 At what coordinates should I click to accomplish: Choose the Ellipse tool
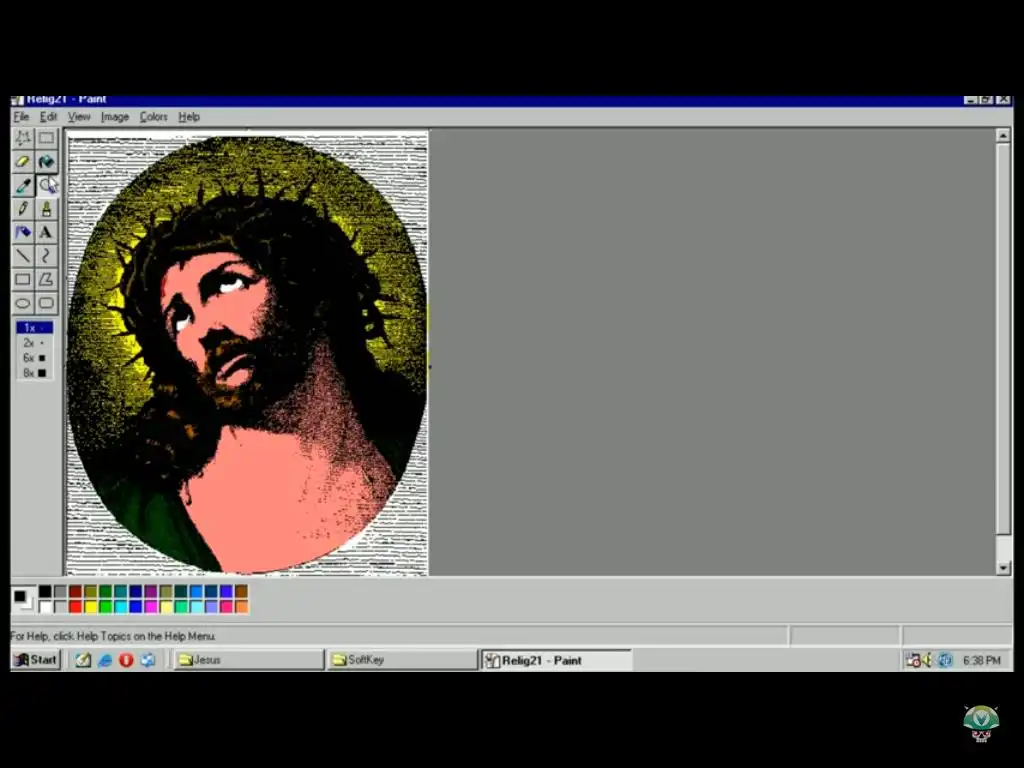pos(23,303)
